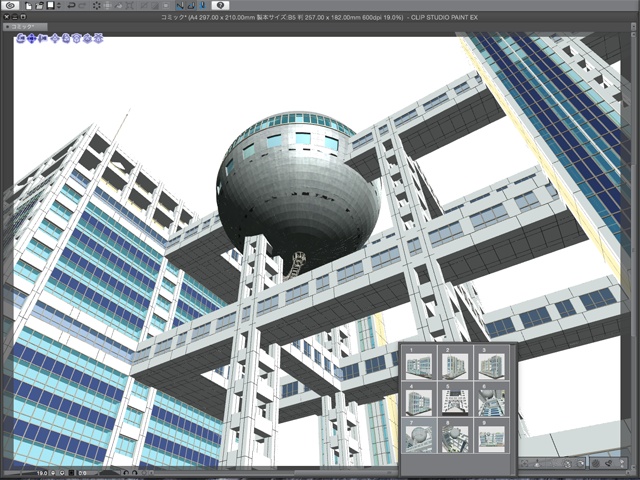Save the current document
Image resolution: width=640 pixels, height=480 pixels.
[x=50, y=5]
